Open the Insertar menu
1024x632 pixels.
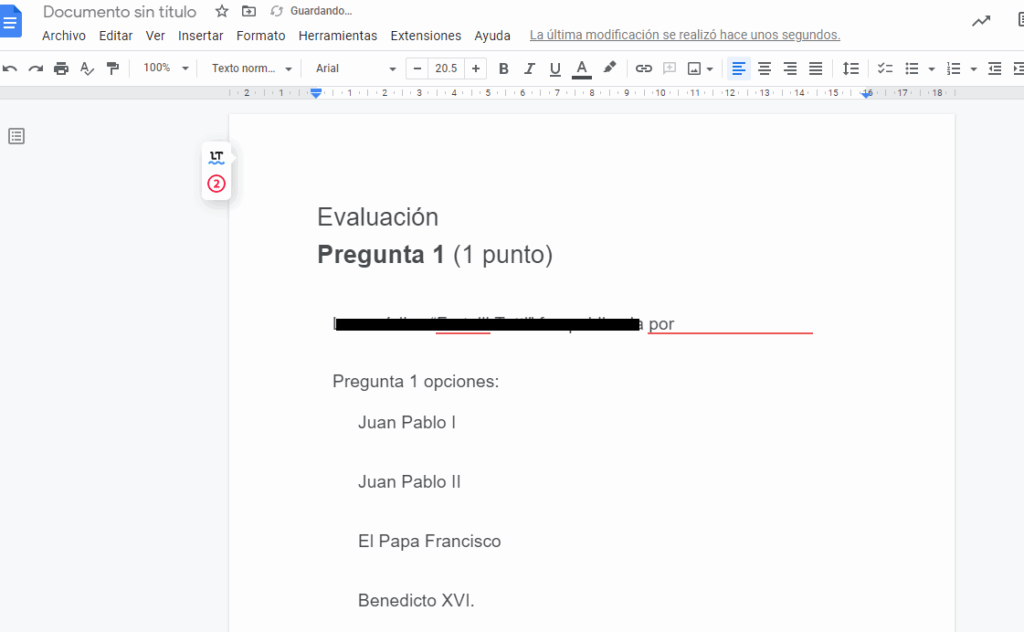click(x=200, y=35)
